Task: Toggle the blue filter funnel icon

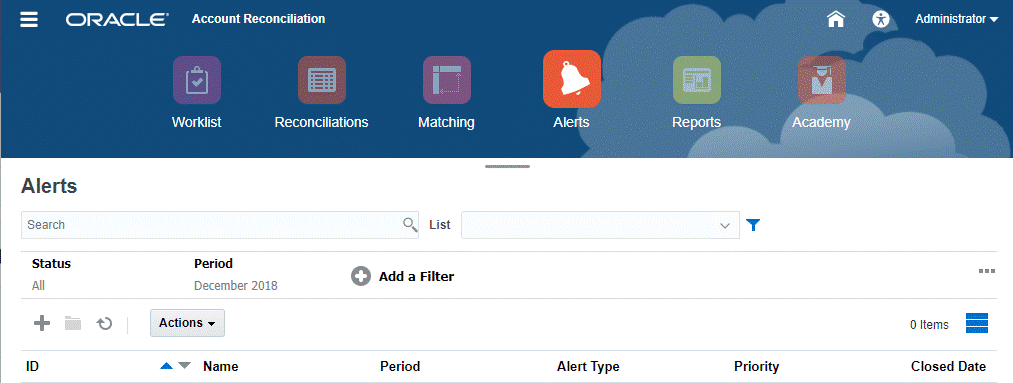Action: pos(753,225)
